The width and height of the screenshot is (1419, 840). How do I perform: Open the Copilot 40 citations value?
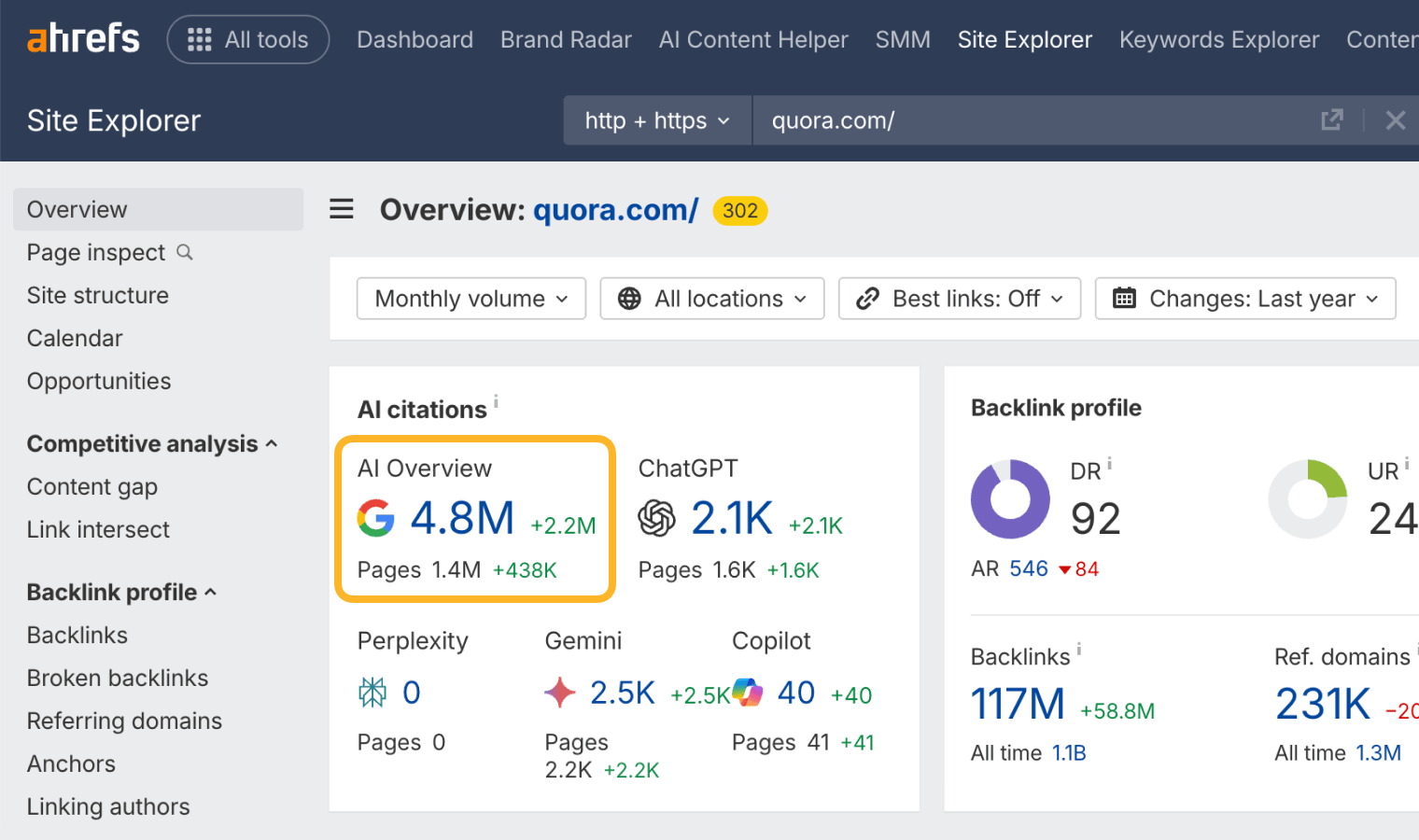[796, 693]
